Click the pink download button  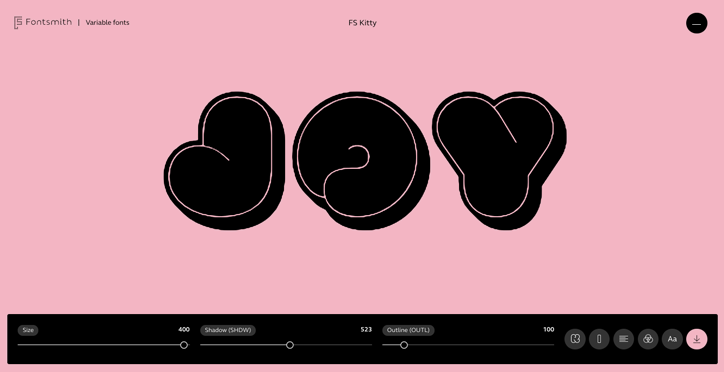coord(697,339)
